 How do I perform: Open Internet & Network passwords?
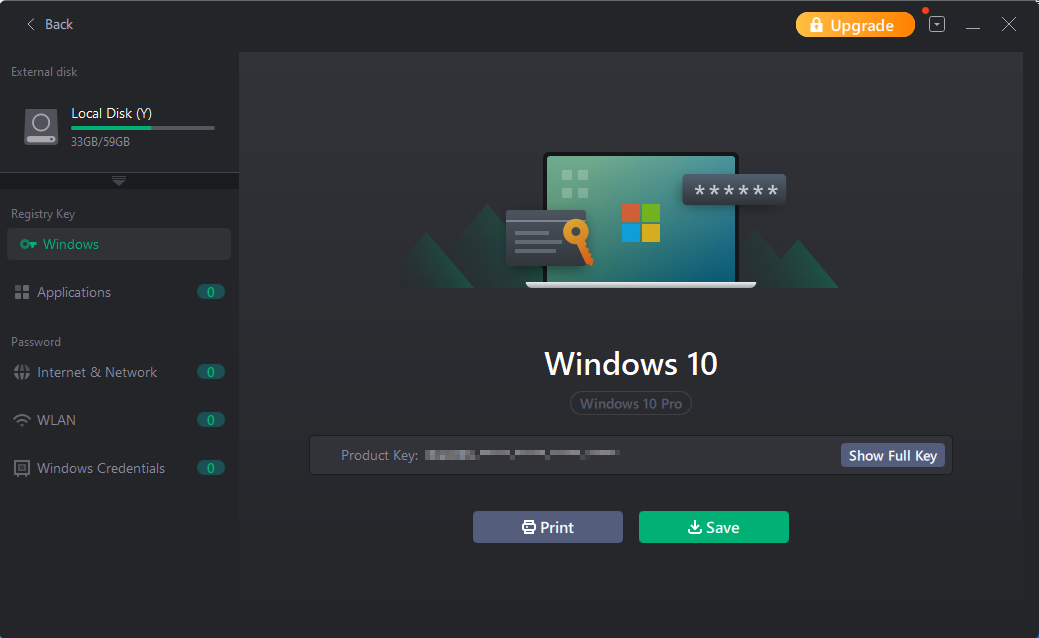click(119, 372)
